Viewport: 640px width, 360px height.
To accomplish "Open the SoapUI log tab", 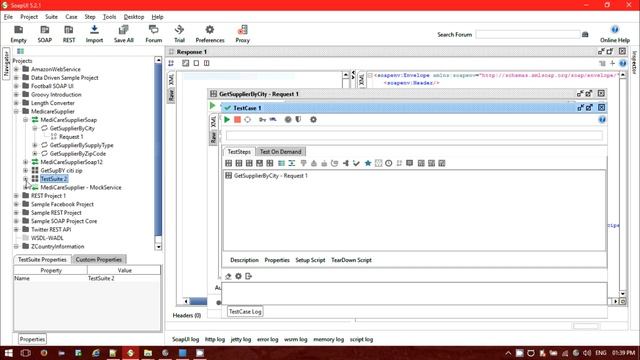I will pos(185,339).
